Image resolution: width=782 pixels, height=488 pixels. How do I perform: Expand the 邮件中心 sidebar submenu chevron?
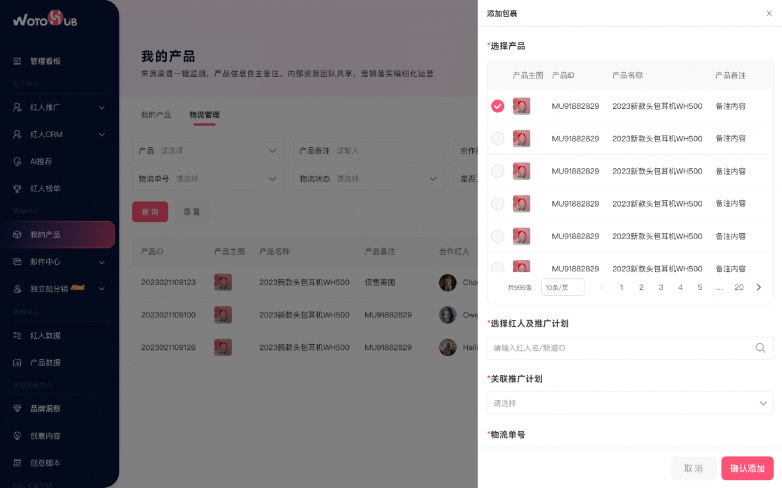pos(102,262)
